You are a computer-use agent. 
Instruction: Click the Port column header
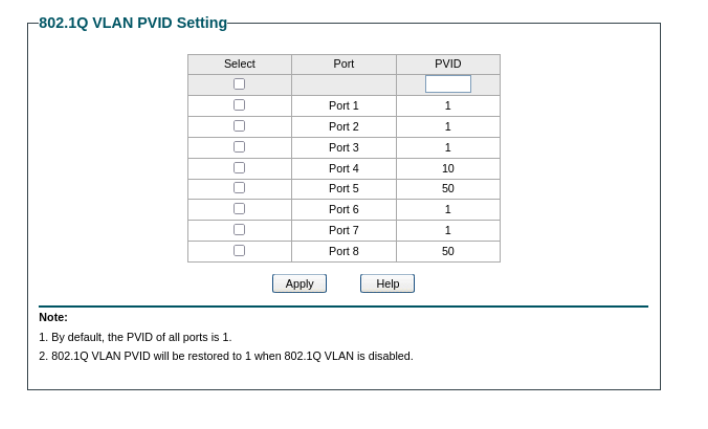[x=343, y=64]
